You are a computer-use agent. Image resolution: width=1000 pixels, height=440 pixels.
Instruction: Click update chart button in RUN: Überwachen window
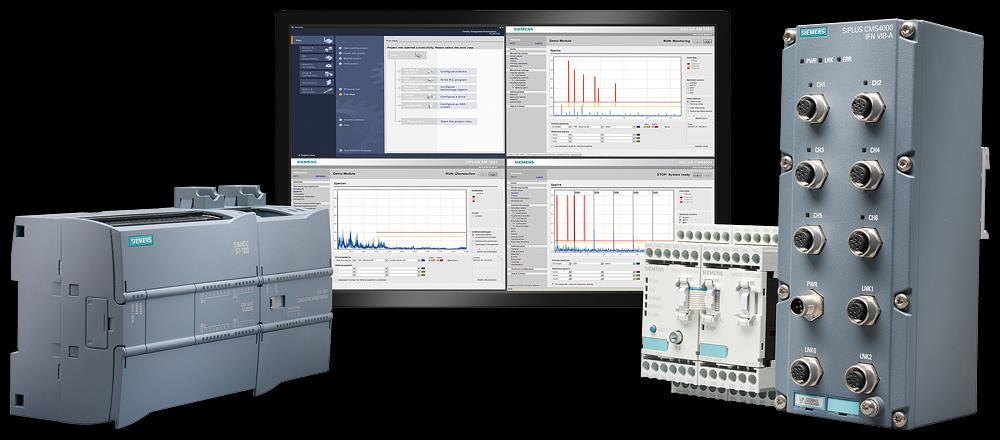[x=485, y=280]
